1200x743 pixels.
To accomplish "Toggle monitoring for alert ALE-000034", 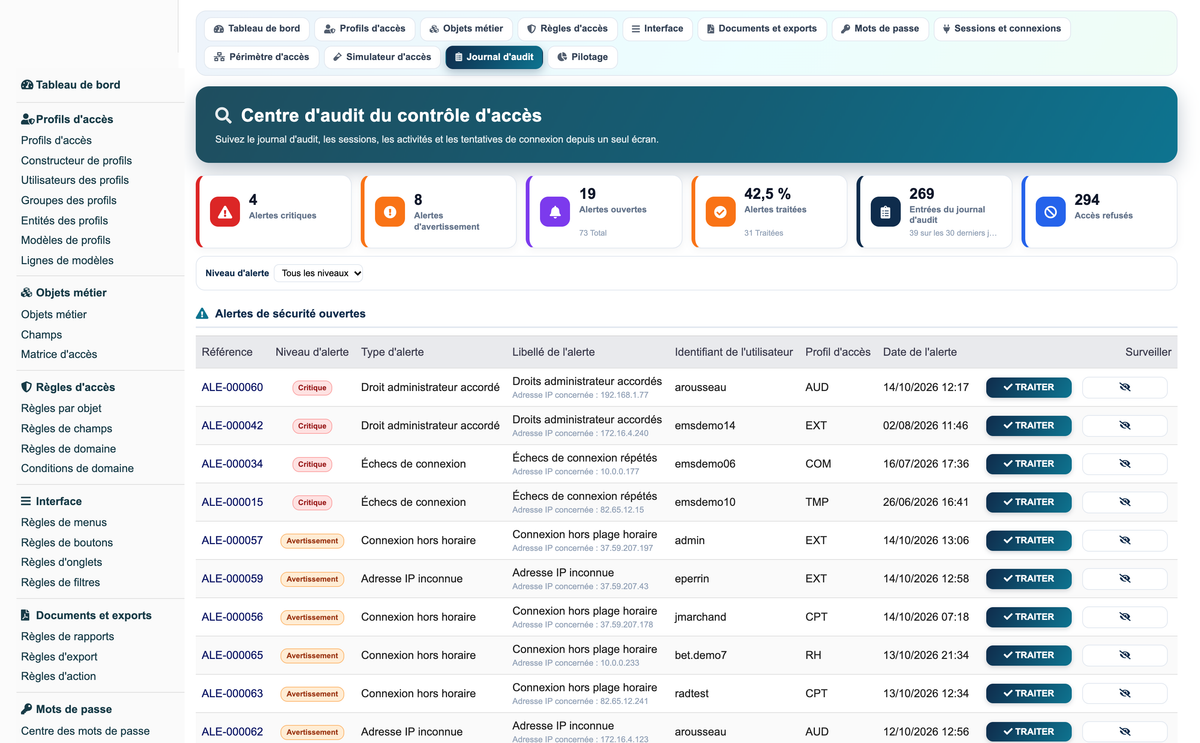I will 1124,463.
